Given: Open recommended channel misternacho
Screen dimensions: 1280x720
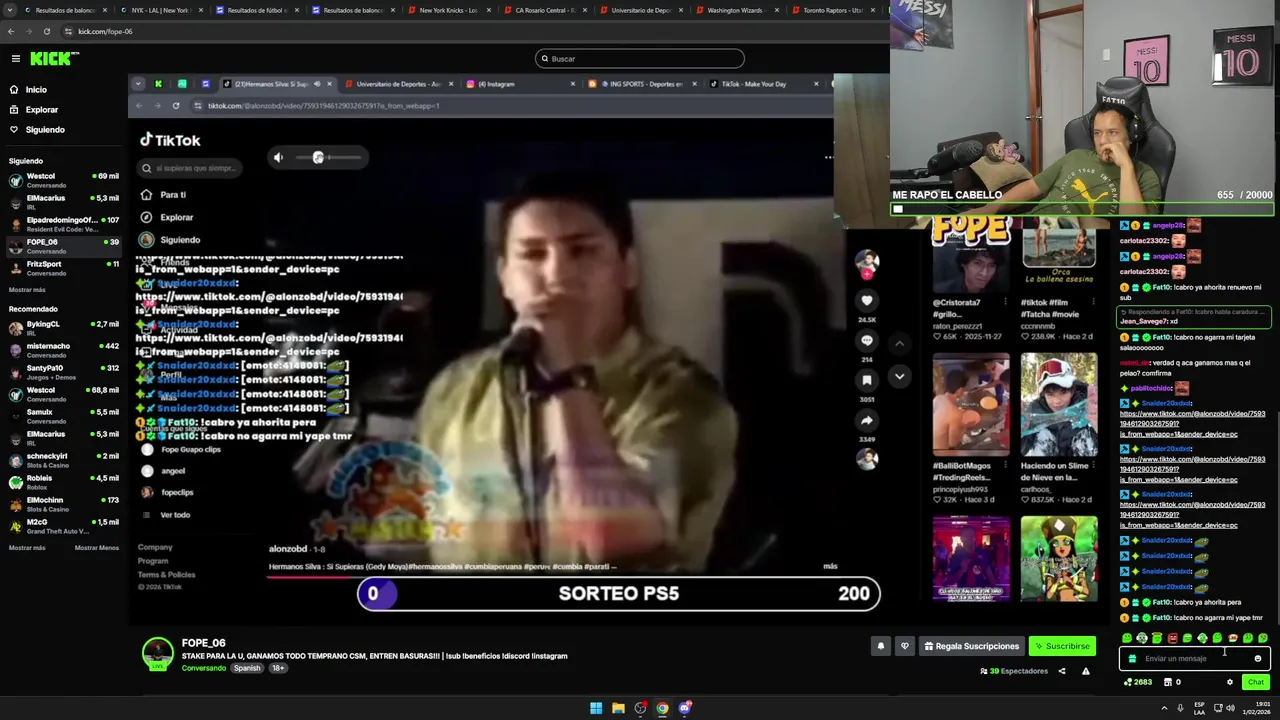Looking at the screenshot, I should point(64,350).
